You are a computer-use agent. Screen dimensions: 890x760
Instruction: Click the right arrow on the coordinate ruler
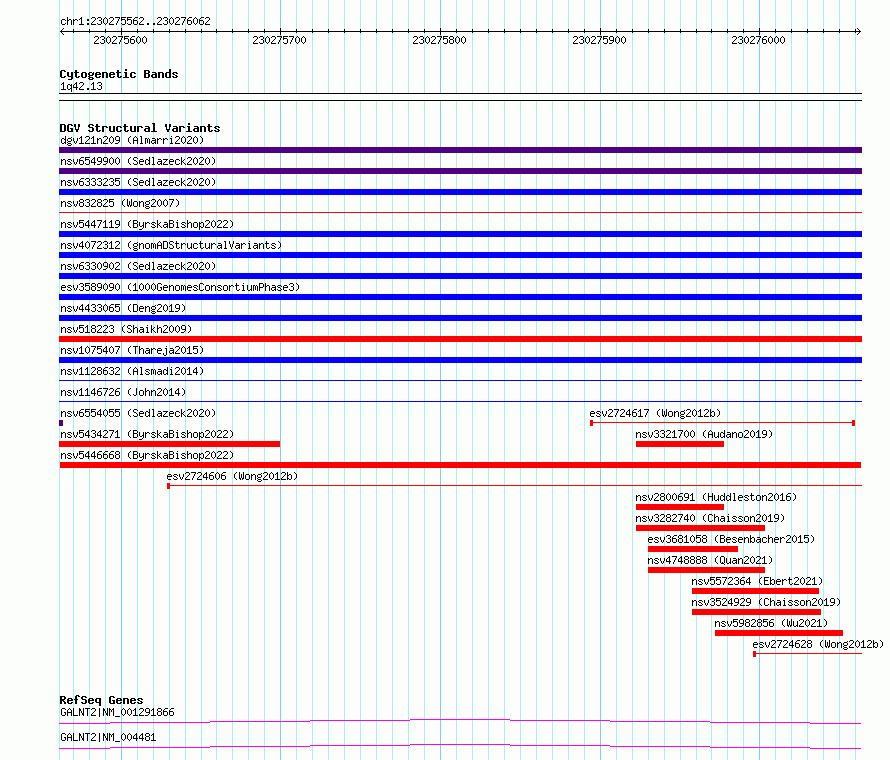click(858, 31)
